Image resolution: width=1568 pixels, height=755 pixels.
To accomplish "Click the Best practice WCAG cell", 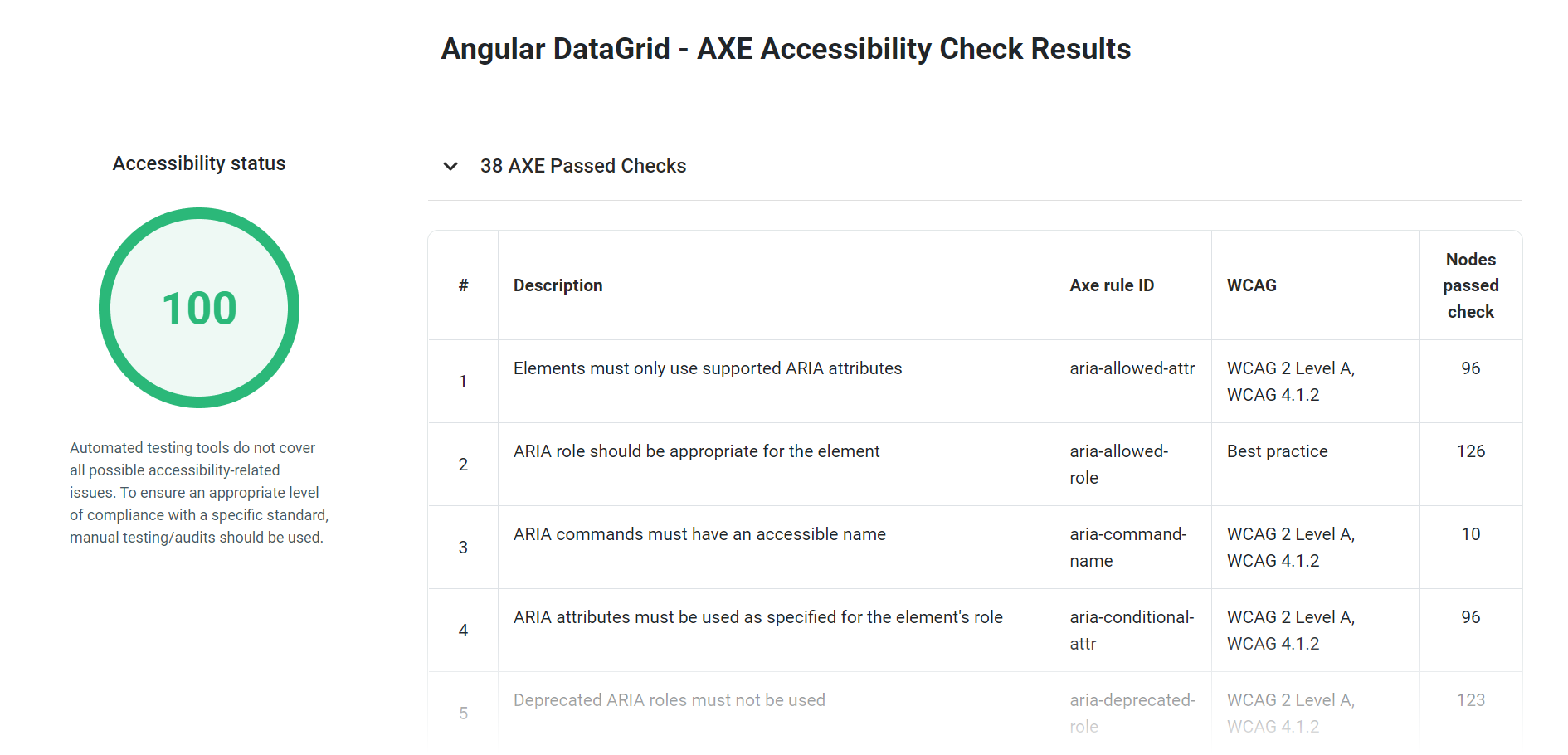I will coord(1277,451).
